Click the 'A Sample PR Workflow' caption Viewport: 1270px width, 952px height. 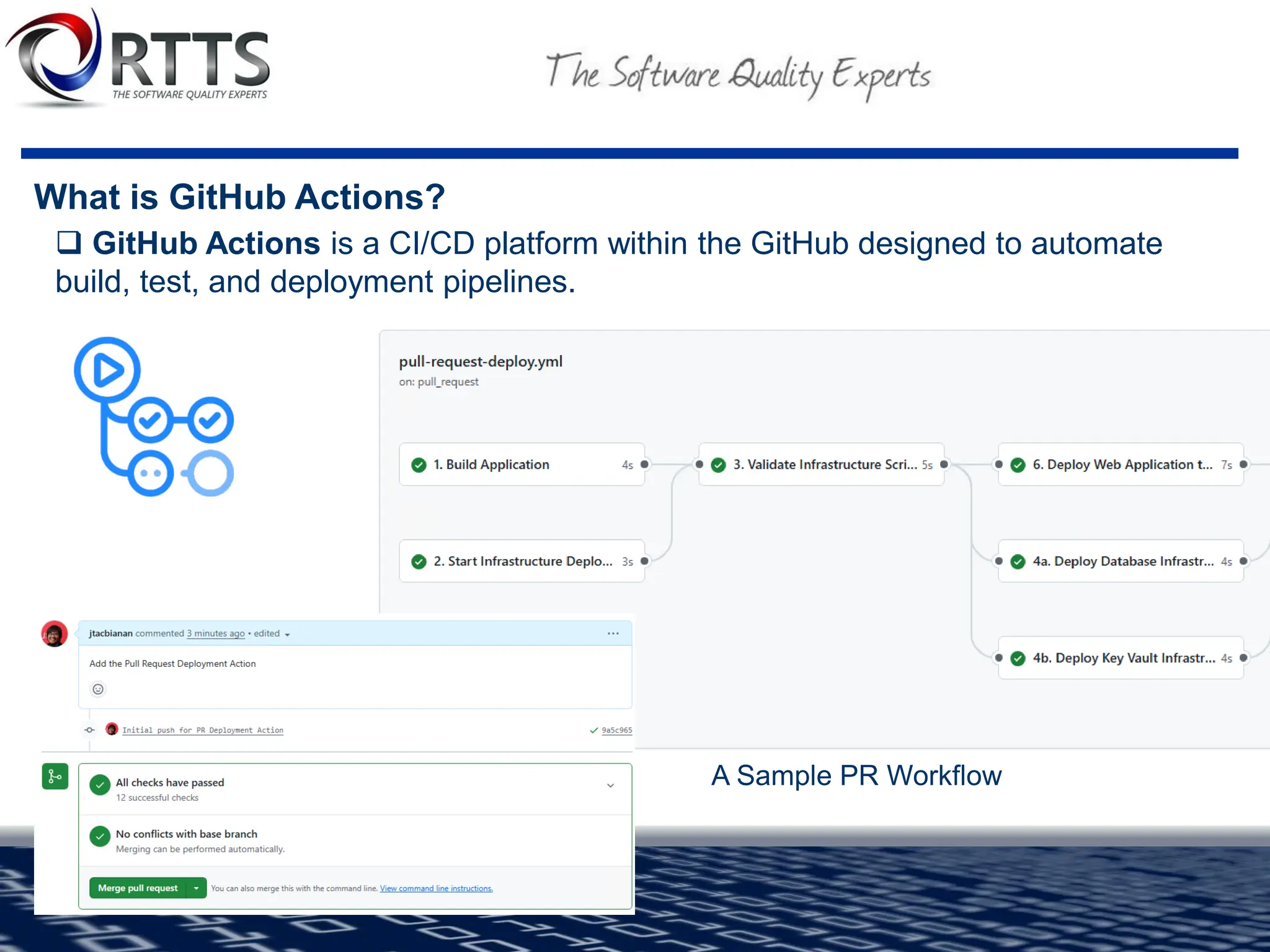click(856, 775)
